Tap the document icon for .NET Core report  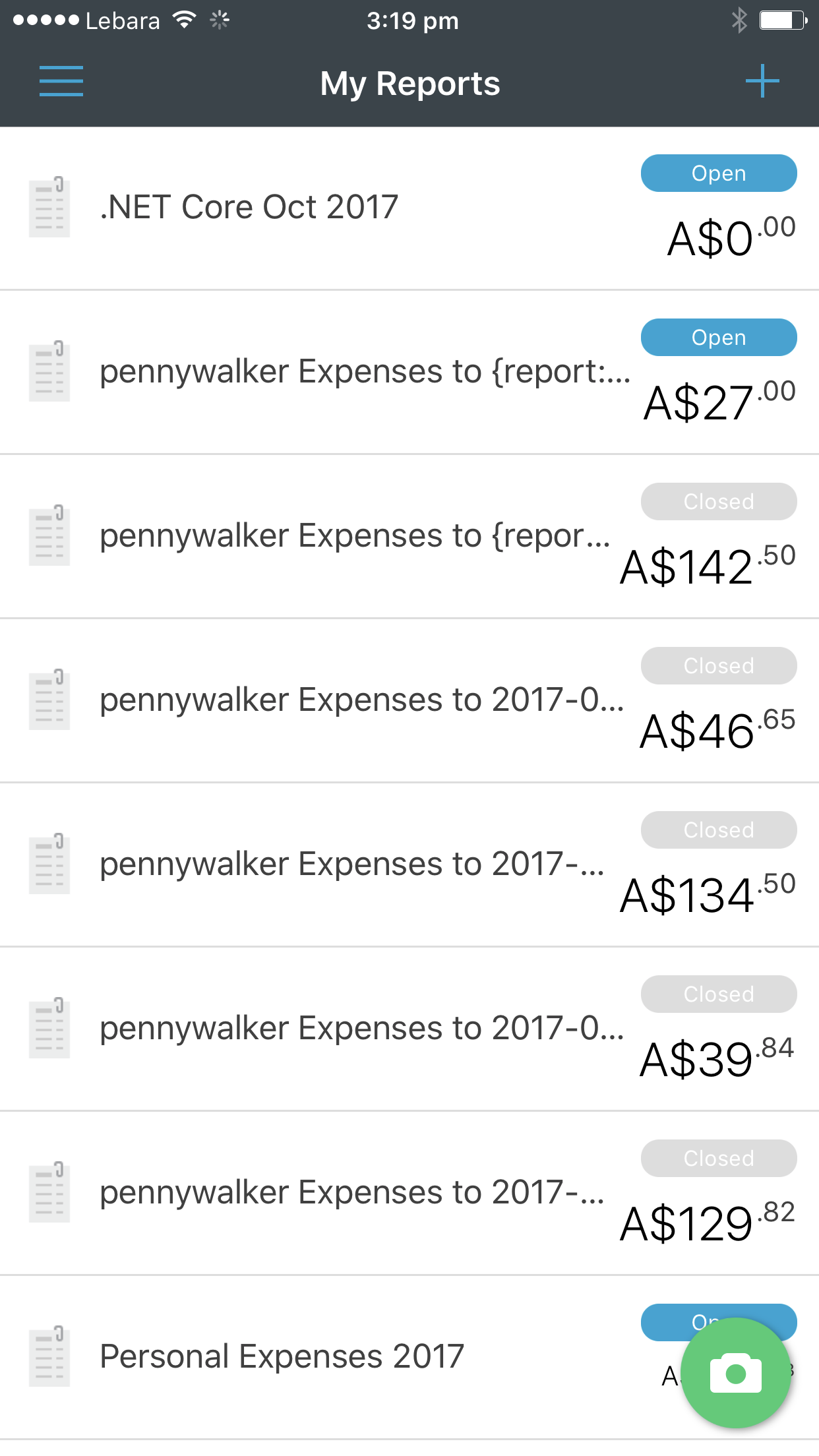pyautogui.click(x=49, y=206)
